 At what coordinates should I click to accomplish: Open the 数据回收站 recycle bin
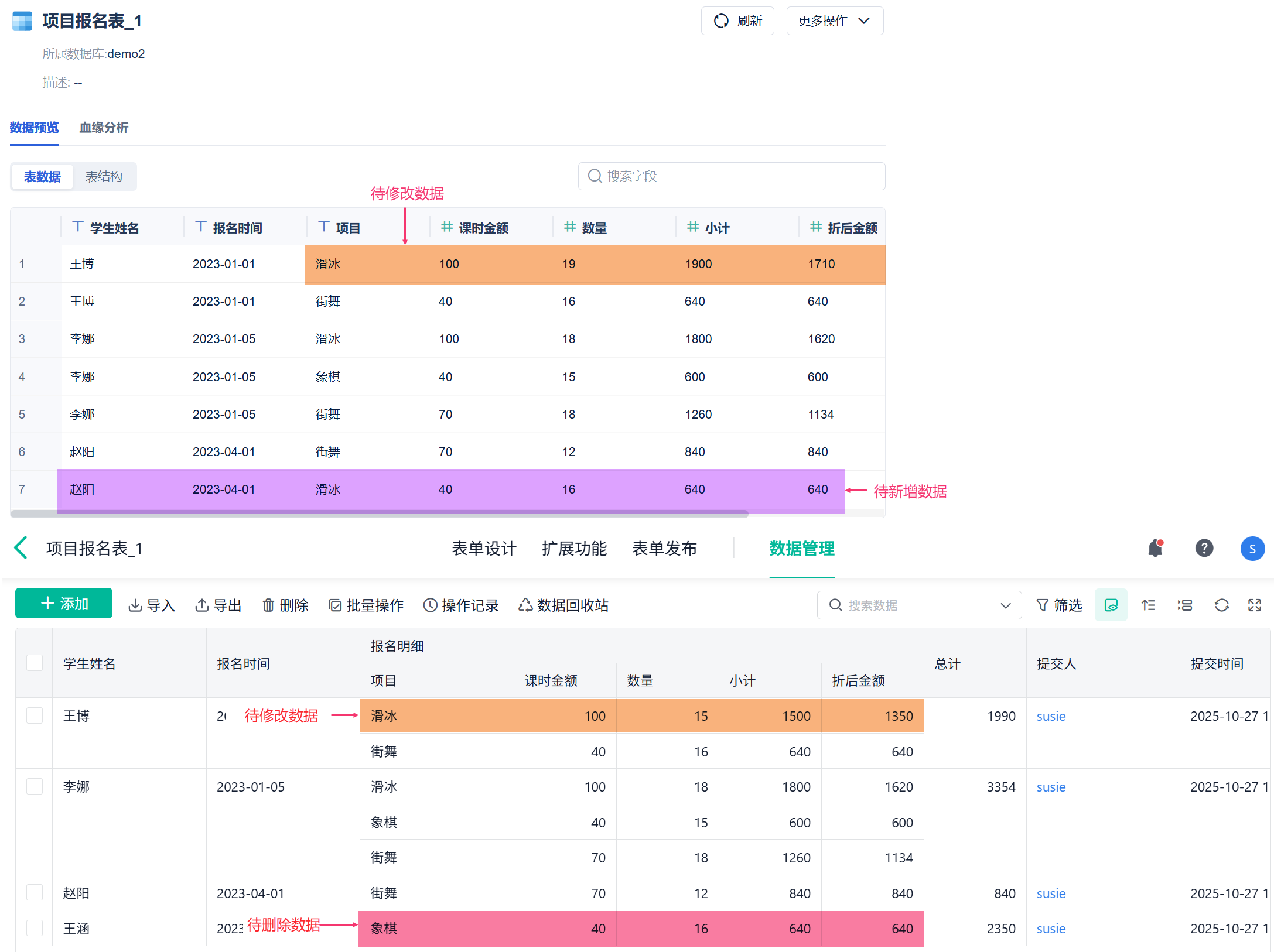[563, 605]
